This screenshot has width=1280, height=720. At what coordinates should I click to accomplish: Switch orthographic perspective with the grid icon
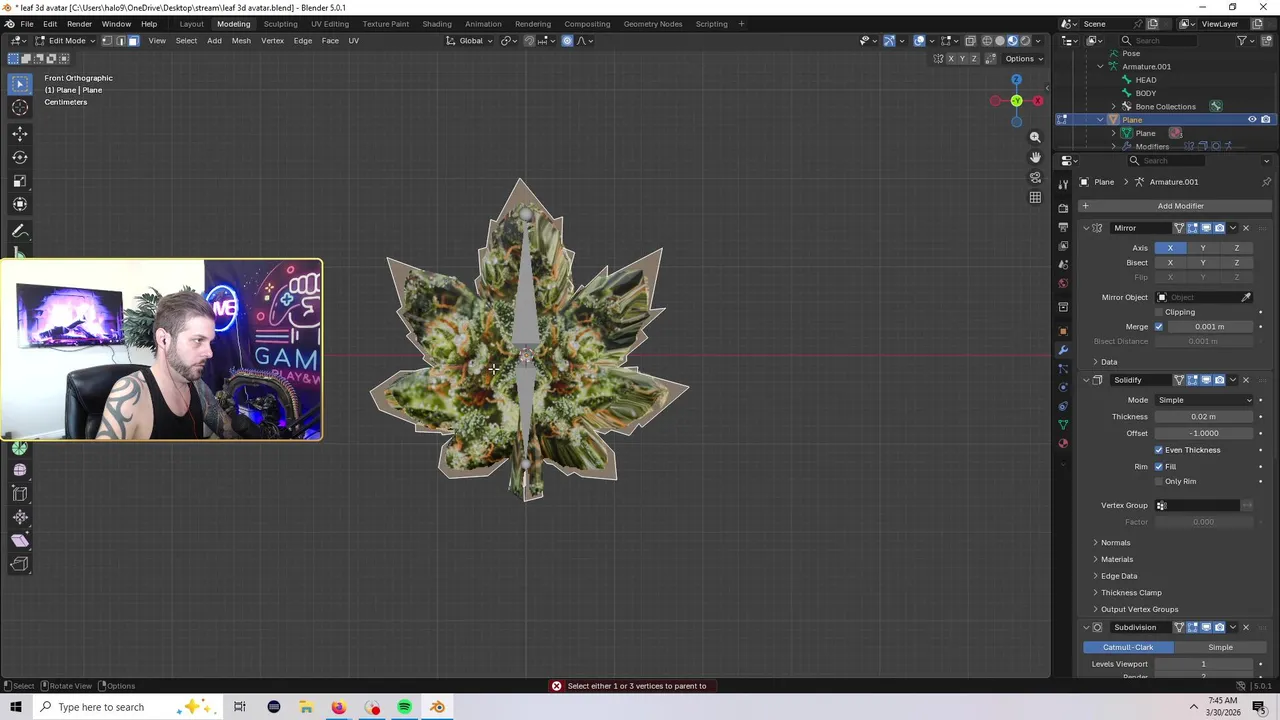tap(1035, 197)
